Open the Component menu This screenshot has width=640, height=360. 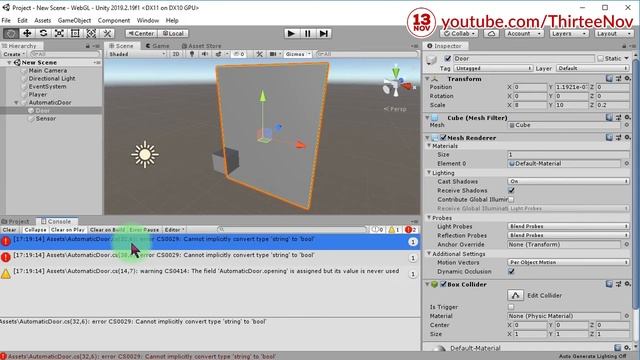tap(113, 20)
